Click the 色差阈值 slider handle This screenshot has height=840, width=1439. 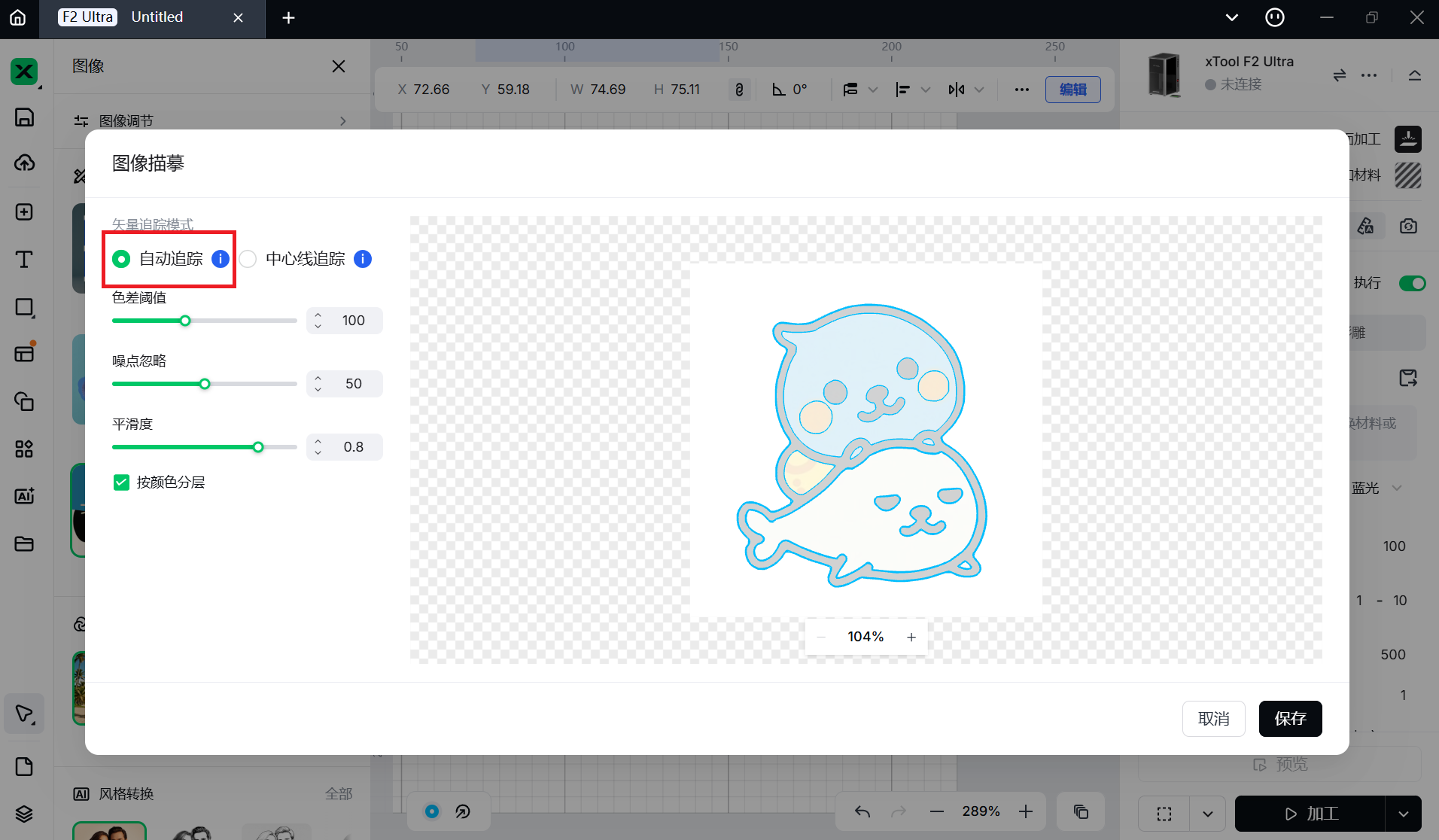click(x=185, y=321)
